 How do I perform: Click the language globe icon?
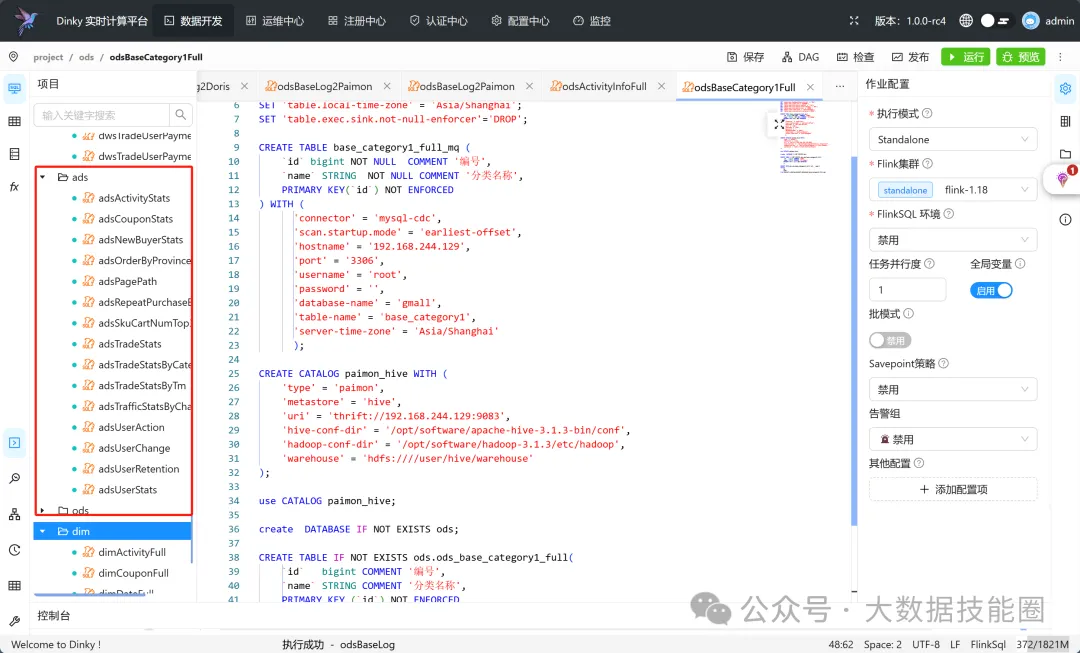click(x=966, y=21)
